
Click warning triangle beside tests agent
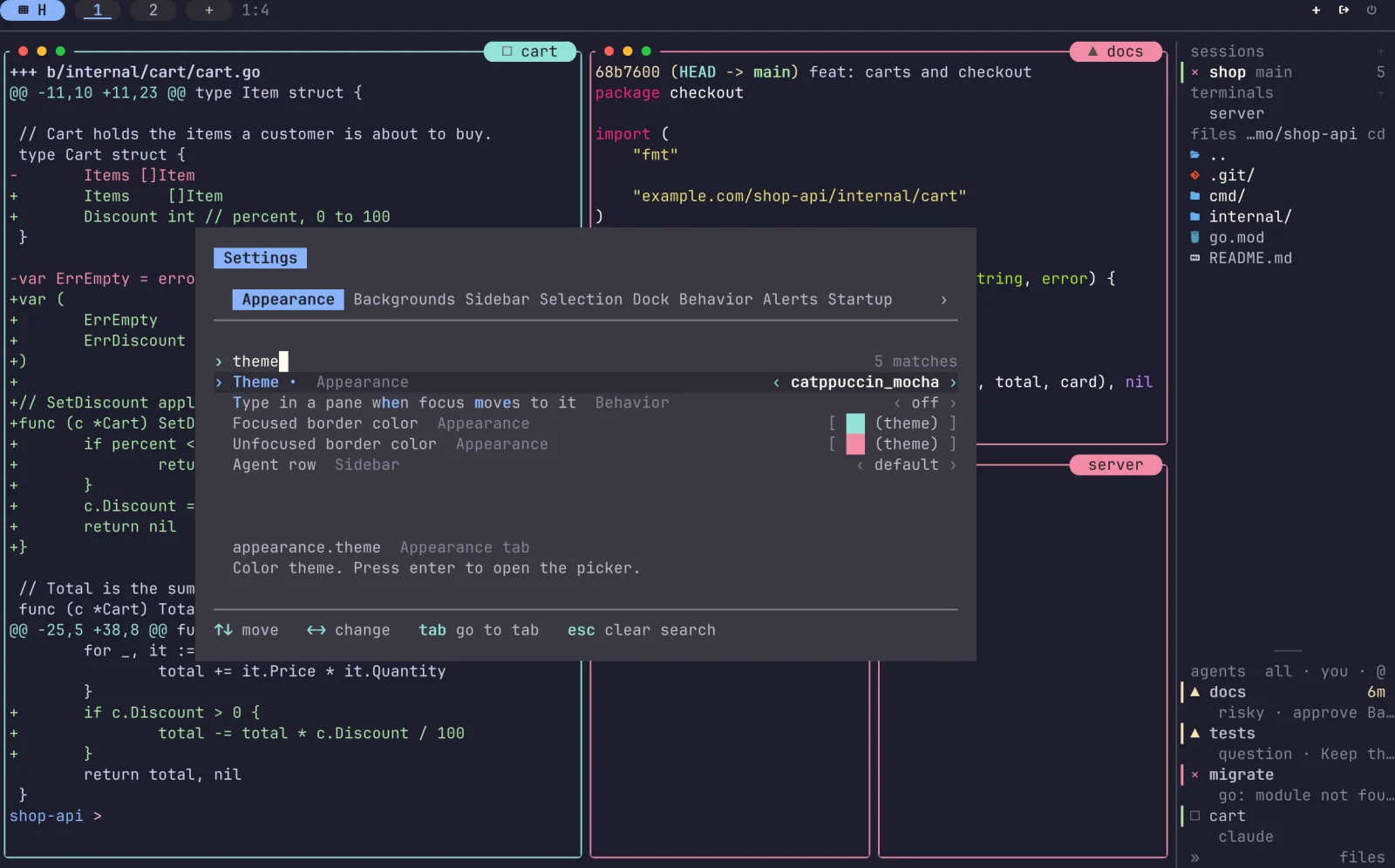pyautogui.click(x=1194, y=733)
